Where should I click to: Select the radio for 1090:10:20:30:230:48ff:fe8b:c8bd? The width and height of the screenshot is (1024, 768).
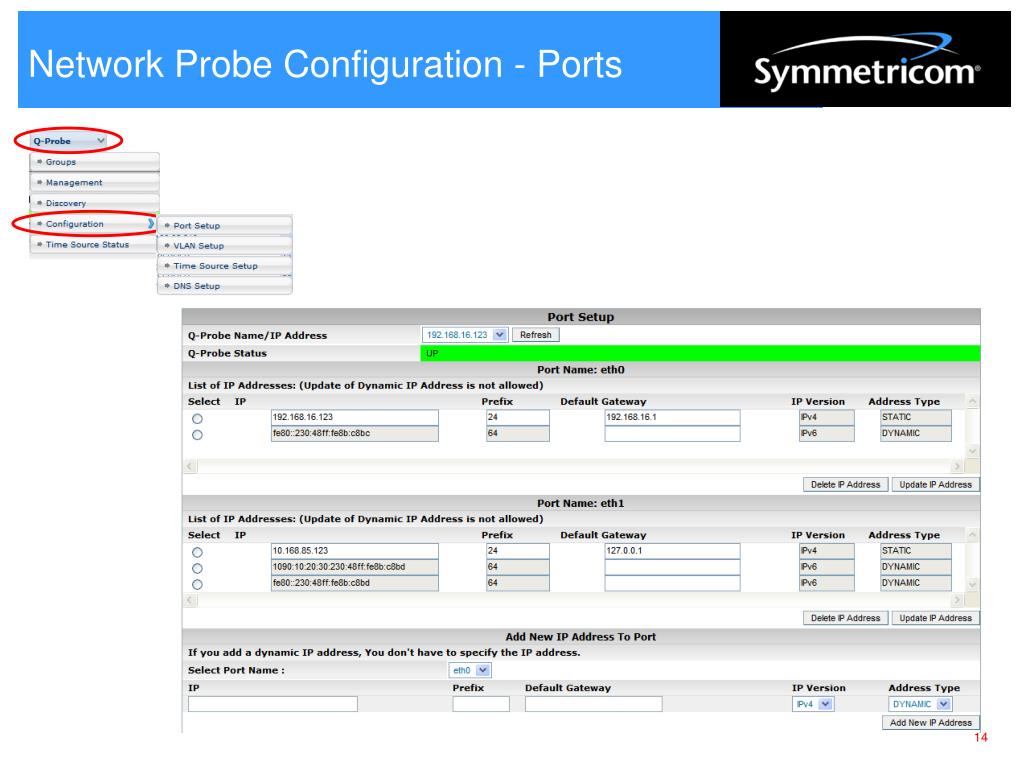point(197,569)
